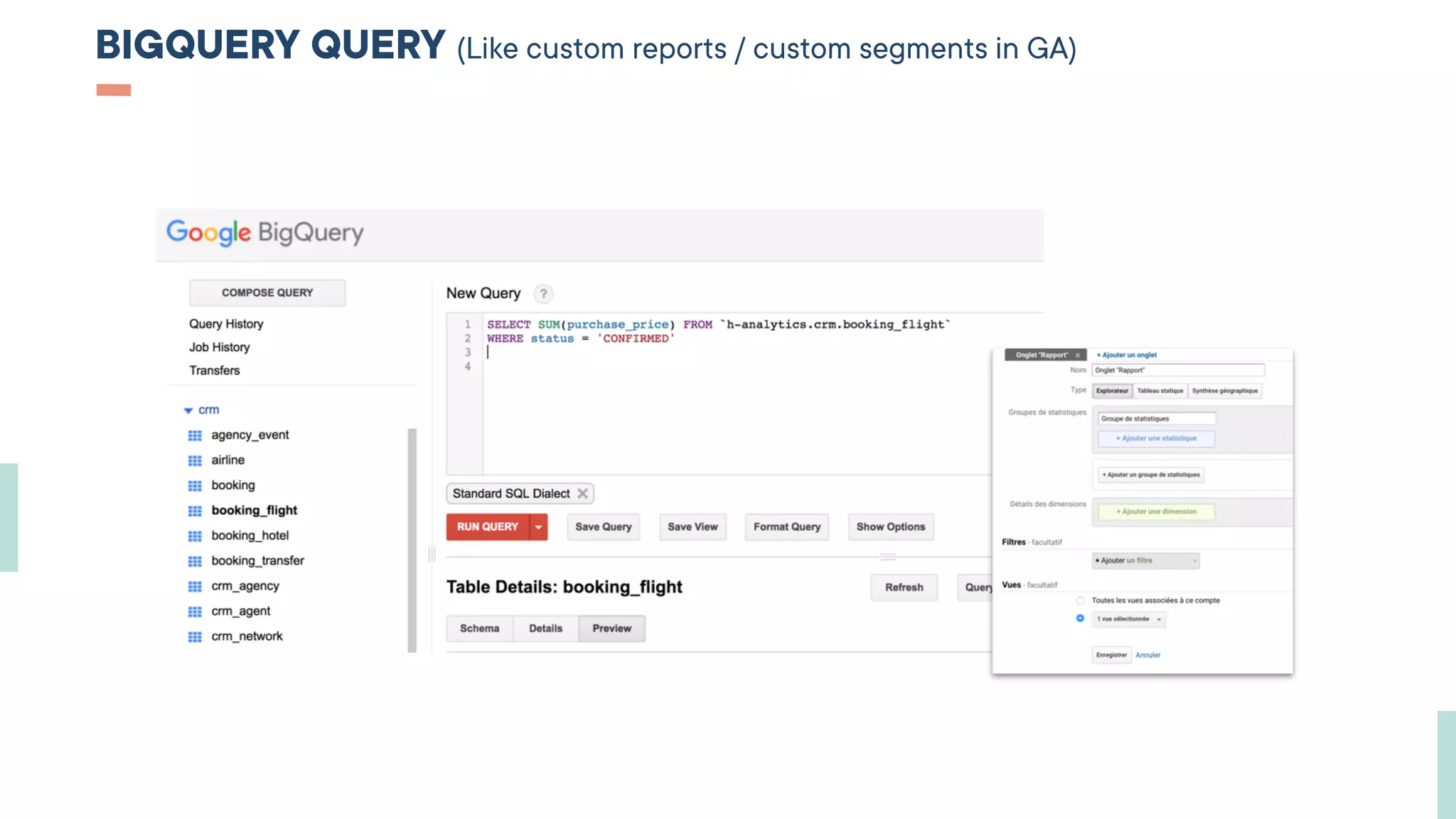This screenshot has height=819, width=1456.
Task: Click the Google BigQuery logo
Action: (264, 232)
